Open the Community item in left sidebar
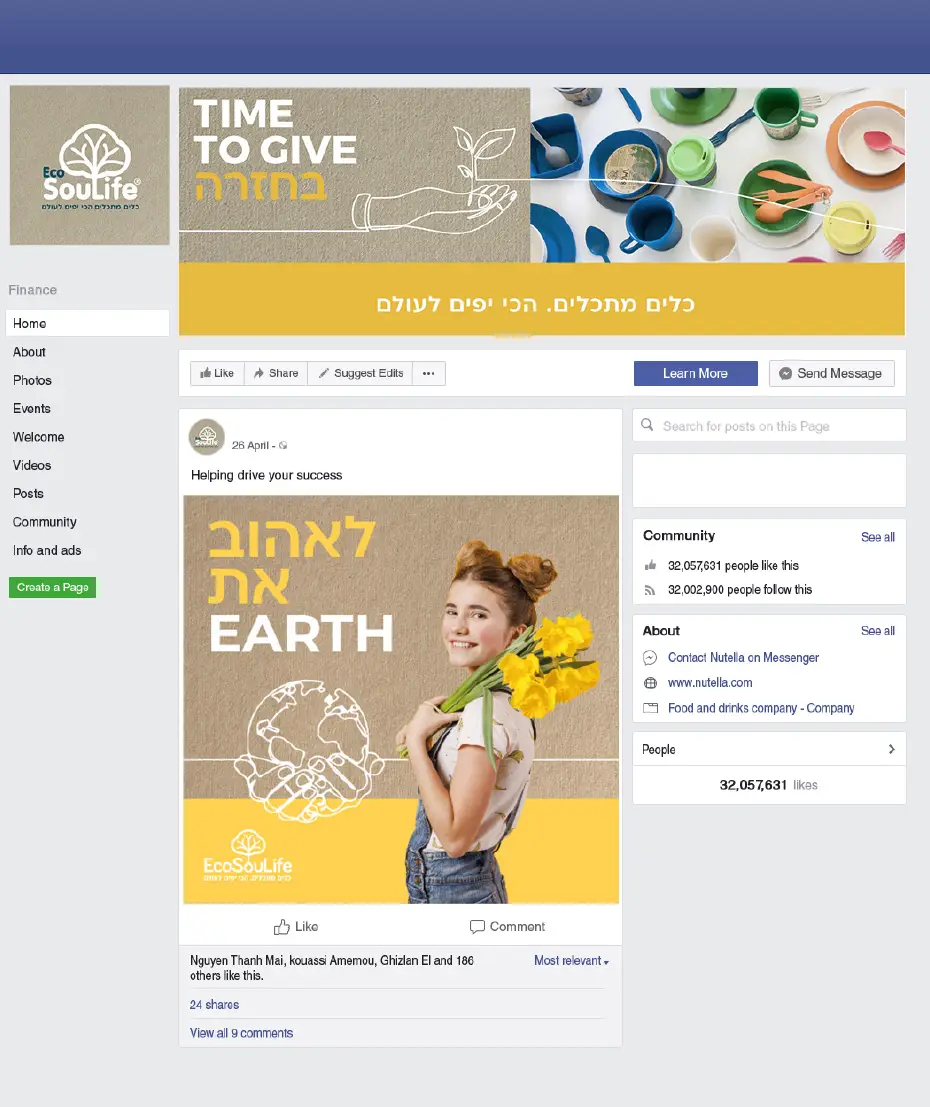The height and width of the screenshot is (1107, 930). click(x=44, y=522)
